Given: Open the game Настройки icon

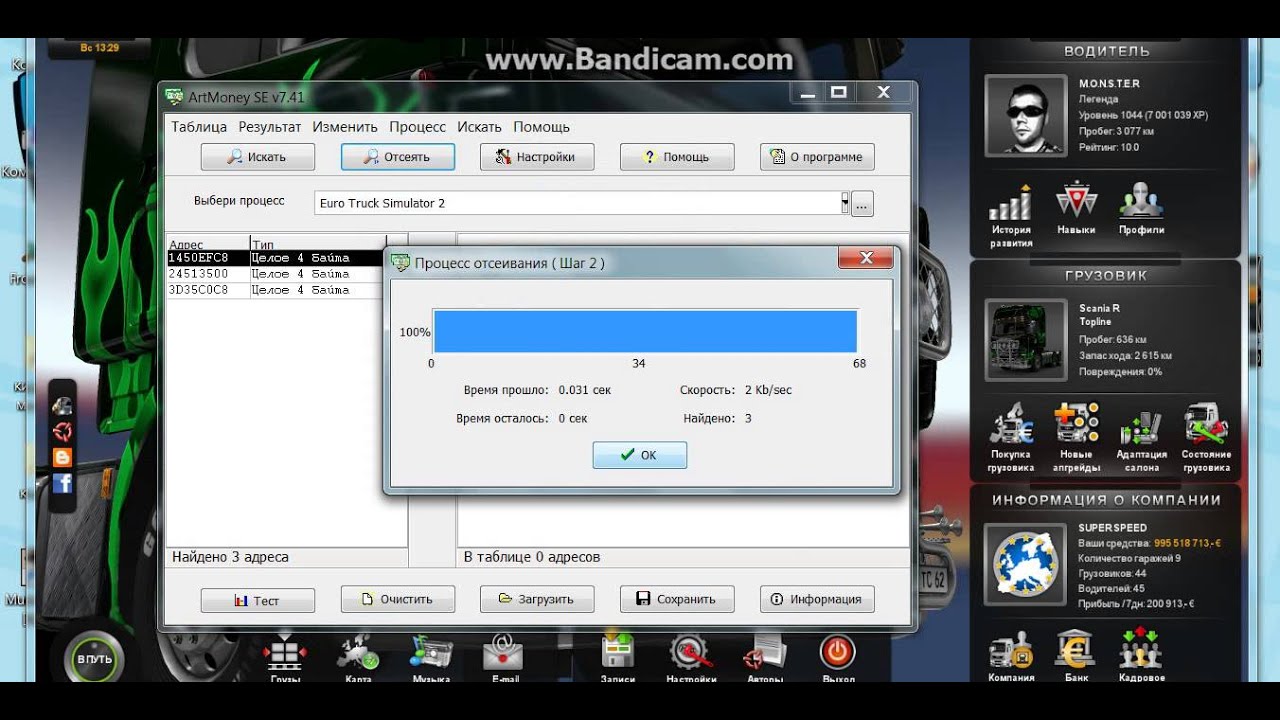Looking at the screenshot, I should click(691, 654).
